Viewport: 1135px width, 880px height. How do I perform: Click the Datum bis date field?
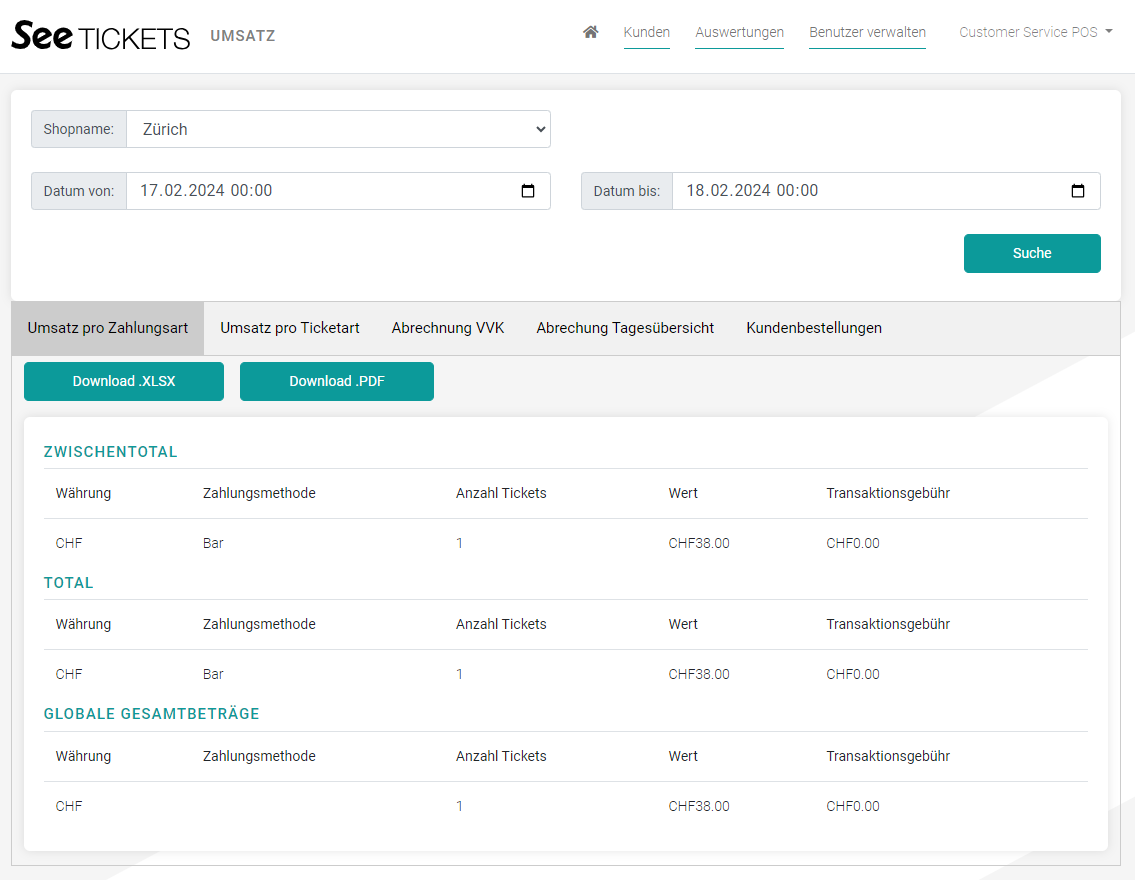[x=860, y=191]
